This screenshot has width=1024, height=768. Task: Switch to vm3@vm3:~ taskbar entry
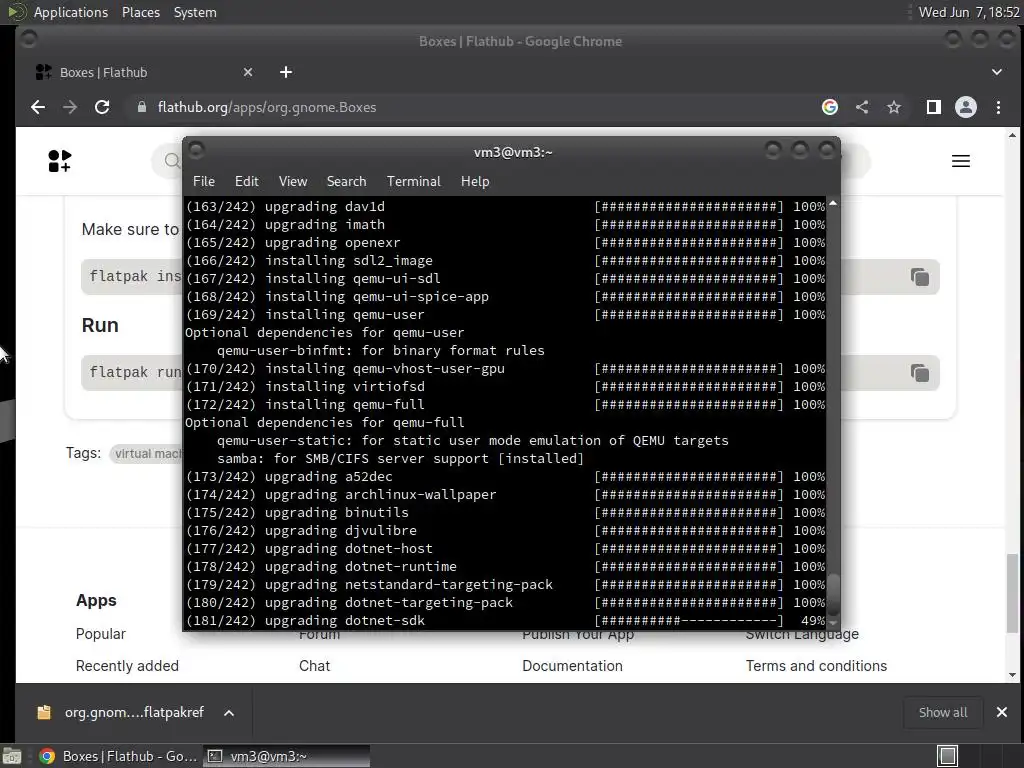click(x=286, y=756)
